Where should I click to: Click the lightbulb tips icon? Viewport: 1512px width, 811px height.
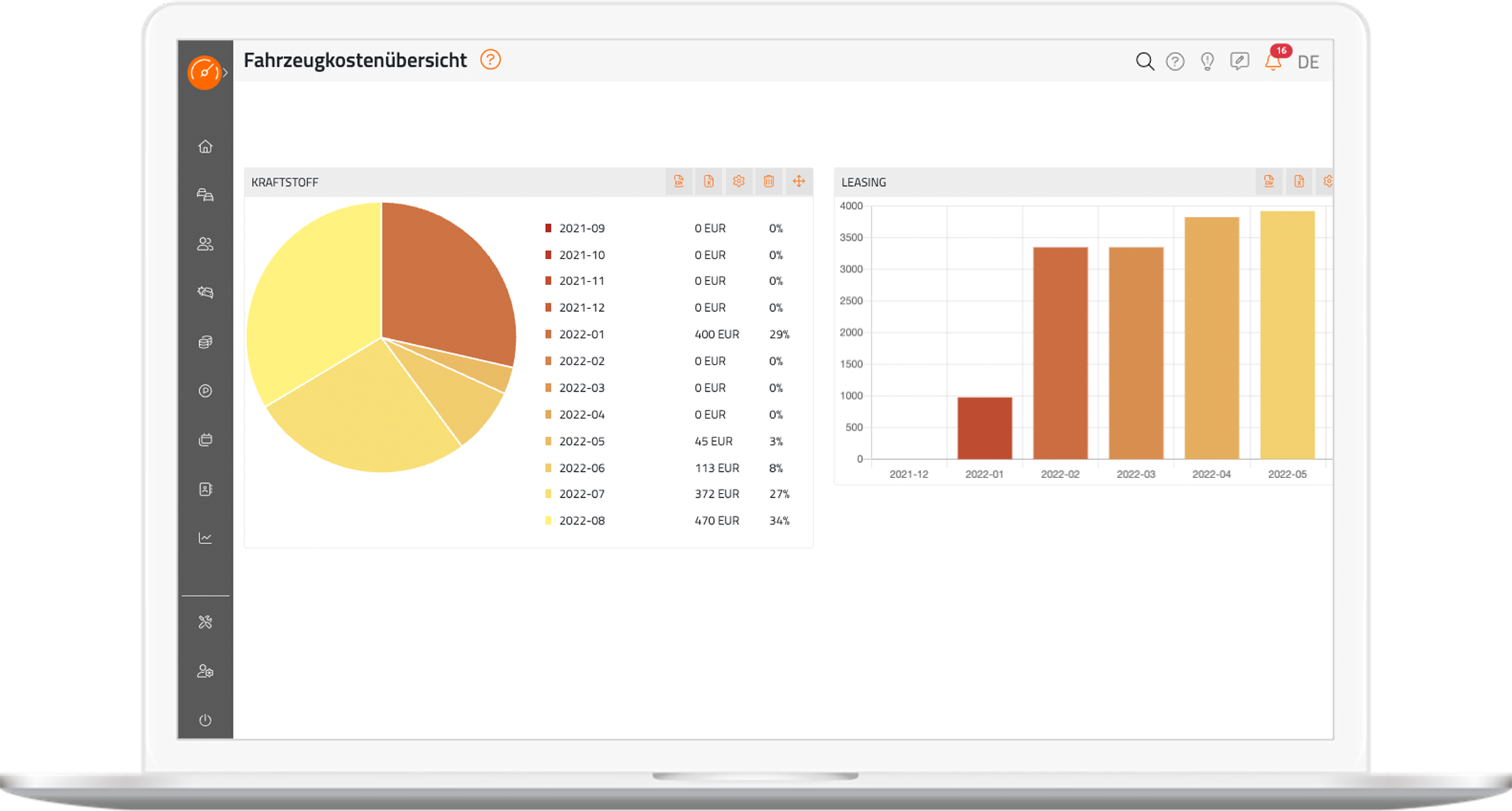pos(1207,62)
